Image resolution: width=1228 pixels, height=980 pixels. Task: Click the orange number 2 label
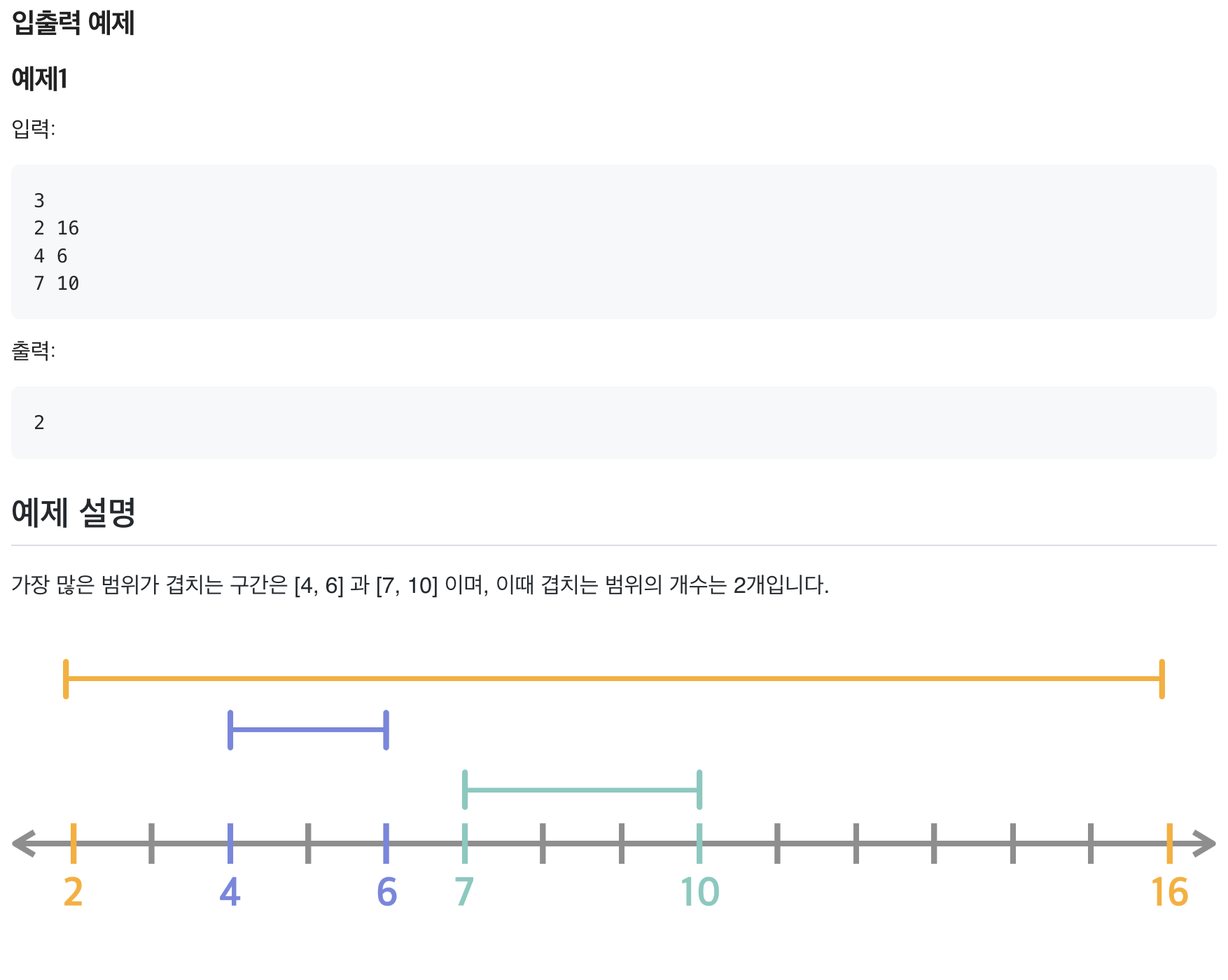(73, 892)
